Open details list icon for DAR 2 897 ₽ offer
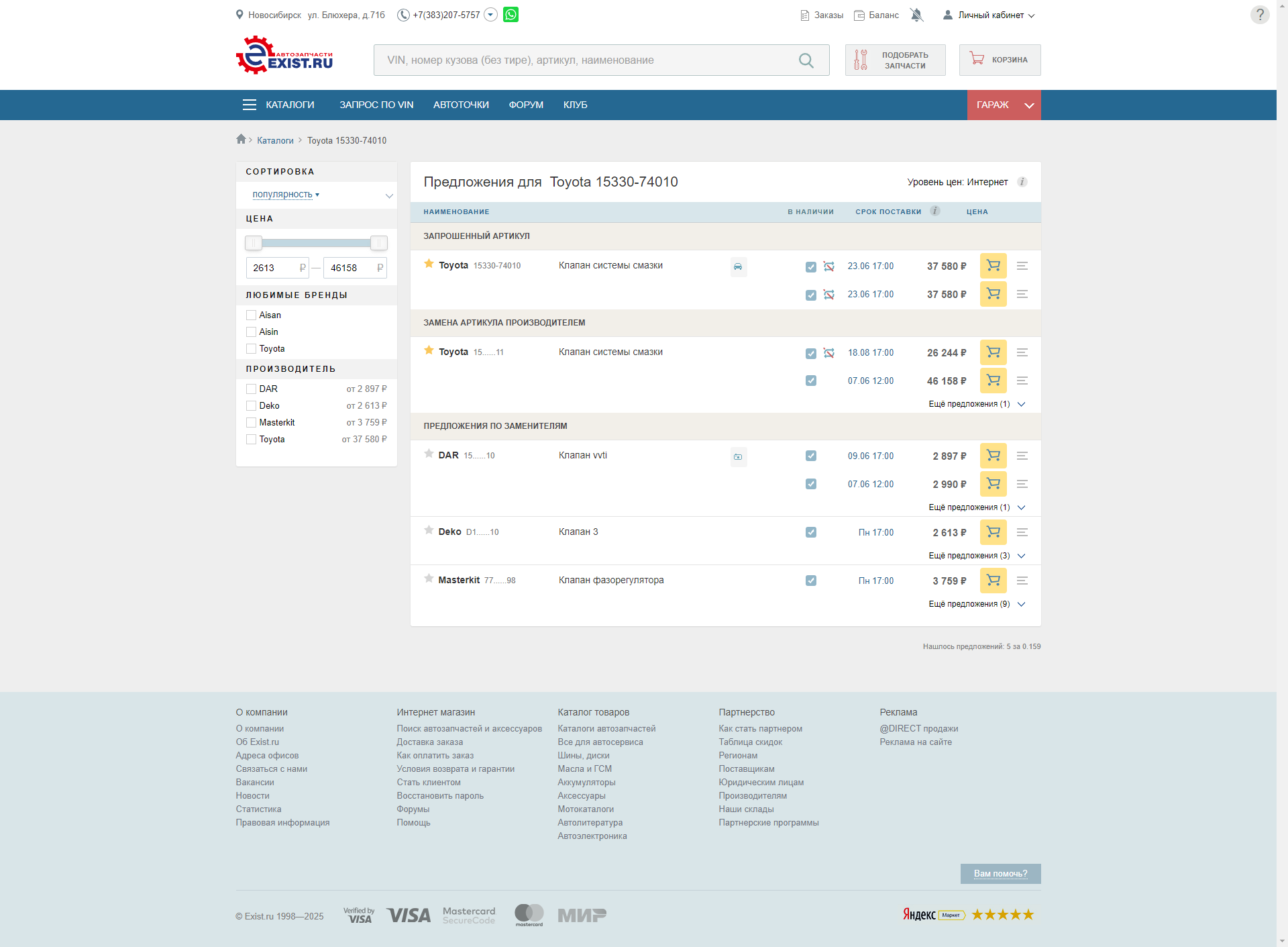 coord(1022,456)
